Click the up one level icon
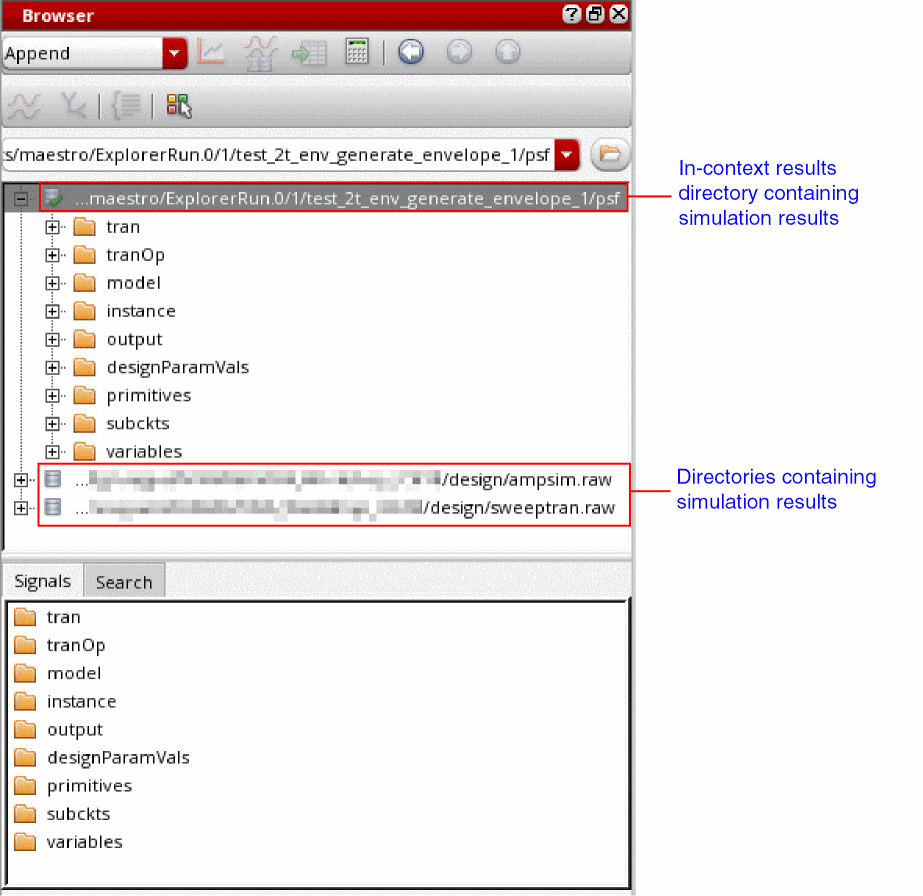This screenshot has height=896, width=923. [x=507, y=52]
